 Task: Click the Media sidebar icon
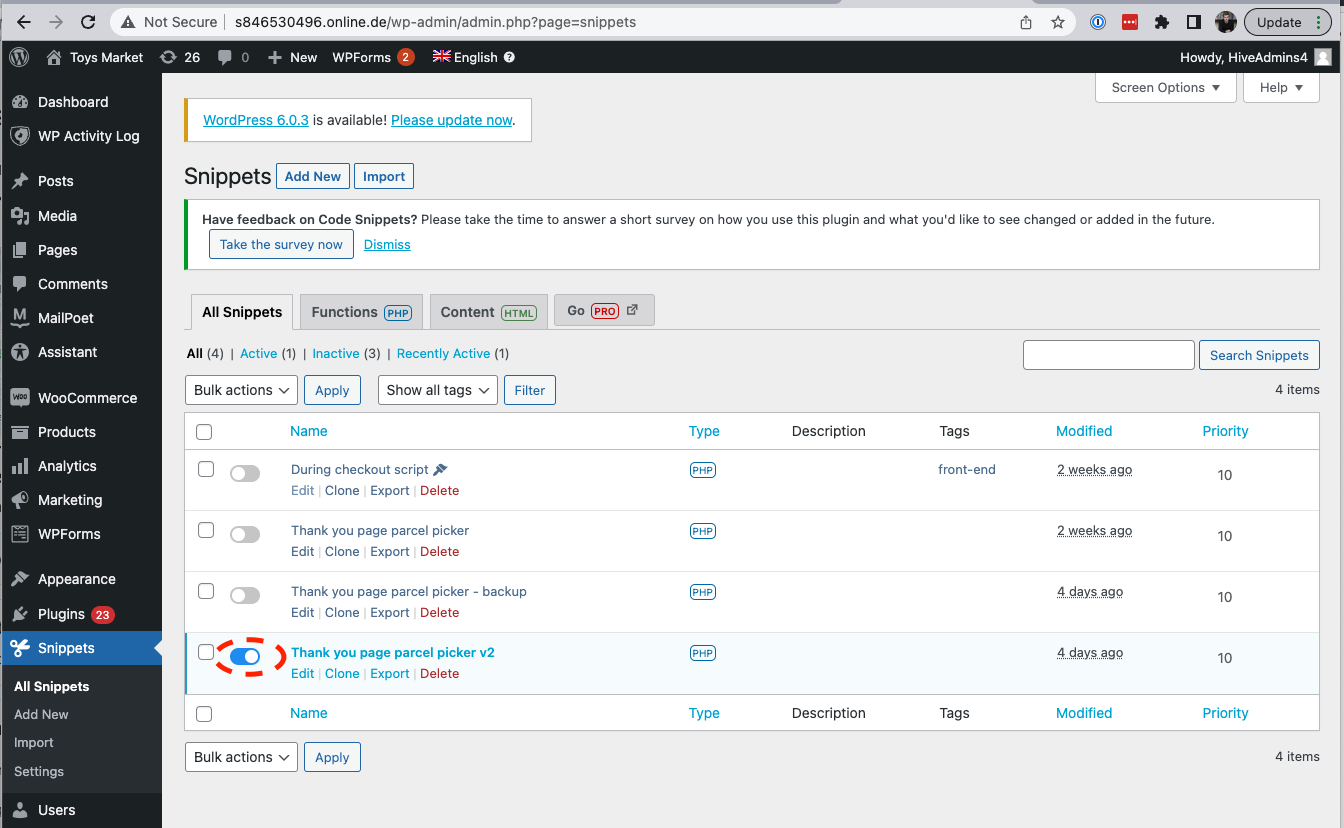pyautogui.click(x=19, y=216)
